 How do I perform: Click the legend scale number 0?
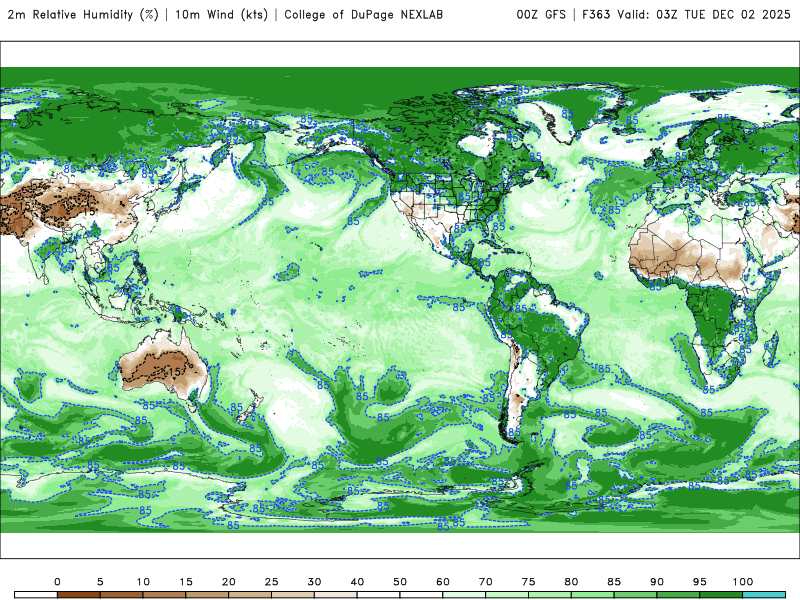tap(57, 582)
